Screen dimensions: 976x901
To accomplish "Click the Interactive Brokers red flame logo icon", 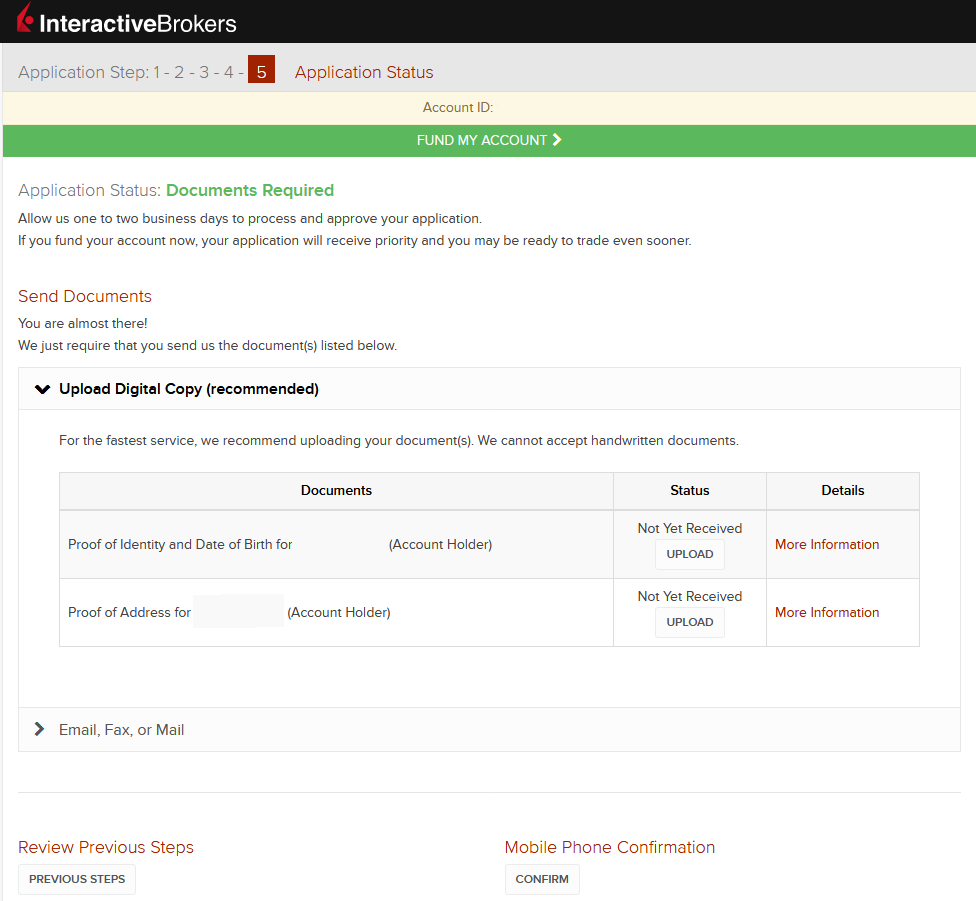I will pyautogui.click(x=26, y=17).
